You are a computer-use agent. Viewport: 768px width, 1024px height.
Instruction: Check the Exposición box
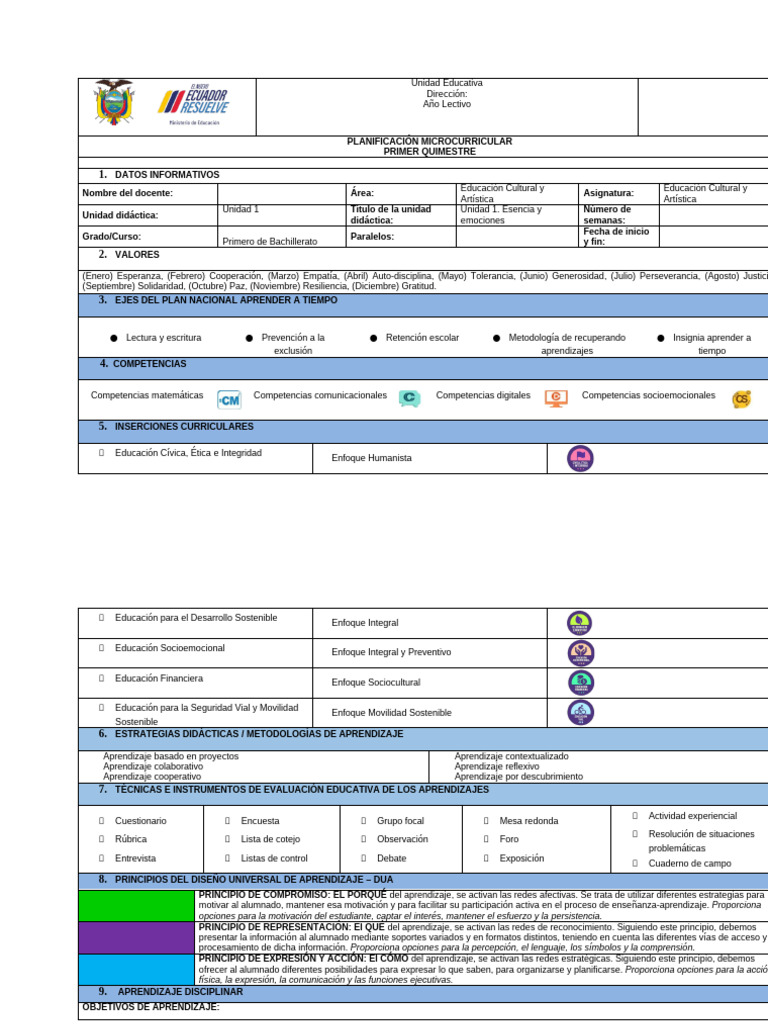(486, 858)
